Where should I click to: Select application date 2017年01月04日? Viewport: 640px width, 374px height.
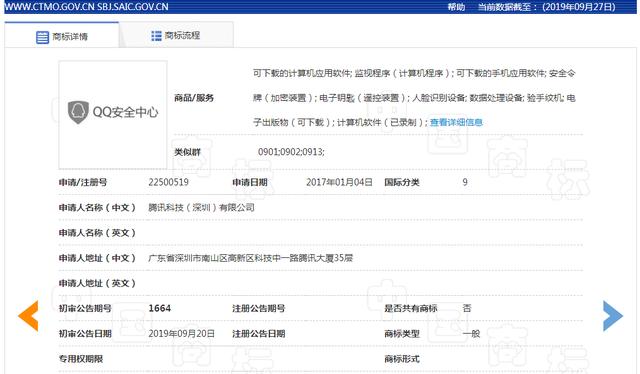coord(339,182)
